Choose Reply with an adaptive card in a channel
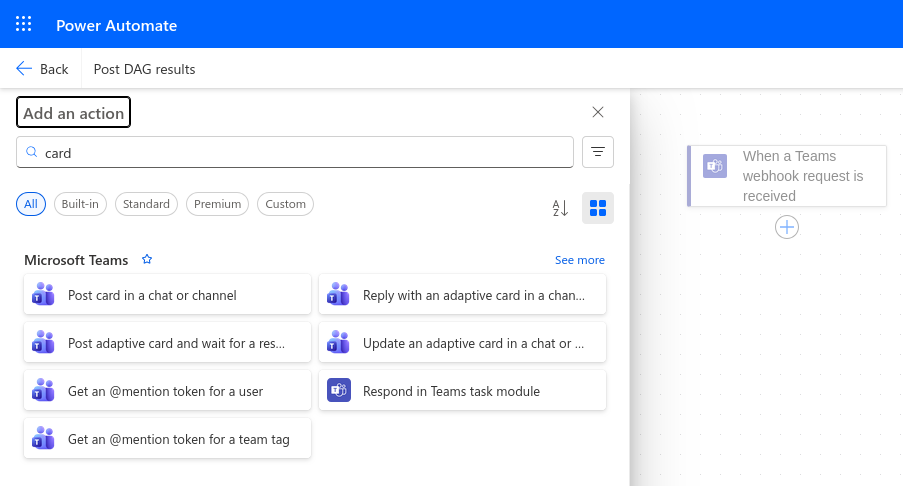 [462, 294]
